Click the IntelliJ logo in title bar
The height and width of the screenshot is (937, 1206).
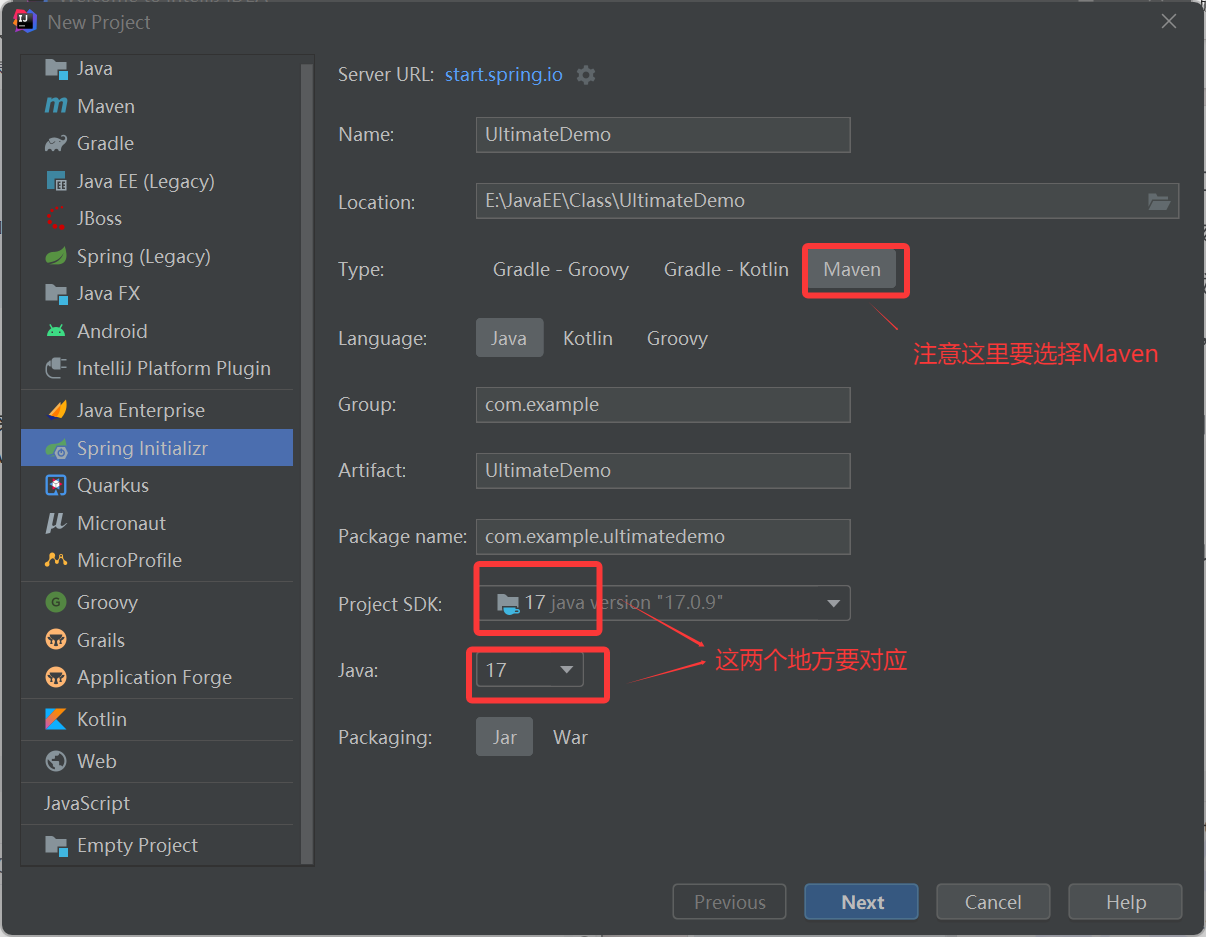tap(25, 21)
